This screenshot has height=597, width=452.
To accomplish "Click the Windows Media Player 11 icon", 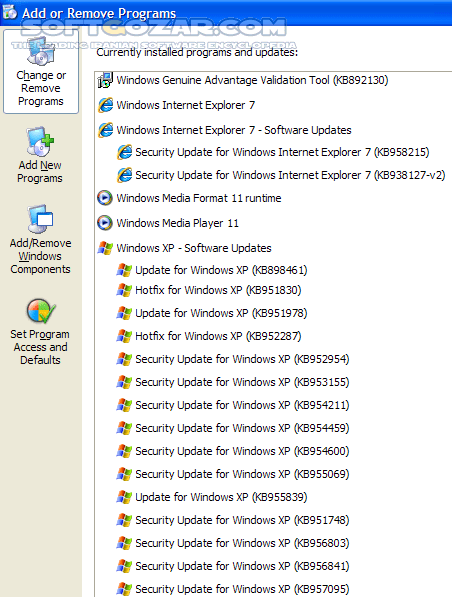I will 105,223.
